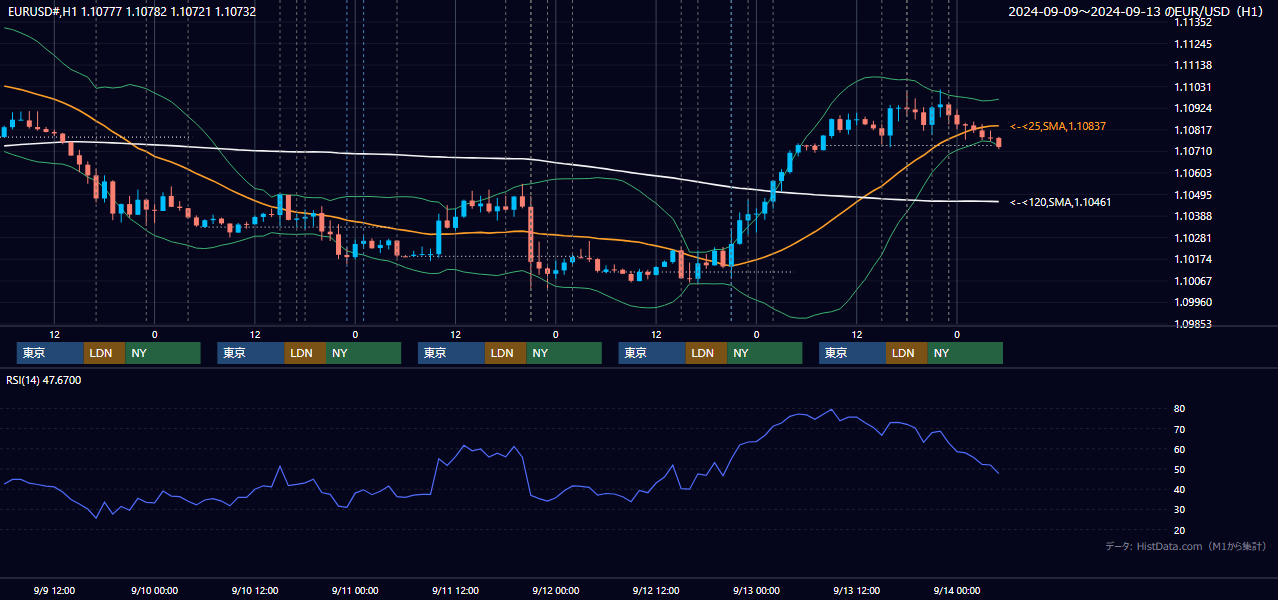Click RSI scale value 40
Viewport: 1278px width, 600px height.
click(1180, 489)
